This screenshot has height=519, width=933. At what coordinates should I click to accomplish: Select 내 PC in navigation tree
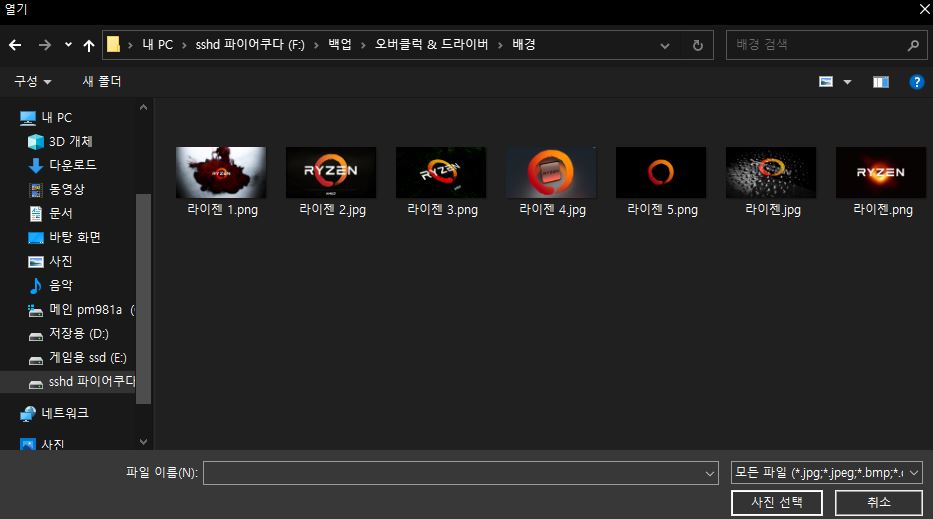[57, 118]
